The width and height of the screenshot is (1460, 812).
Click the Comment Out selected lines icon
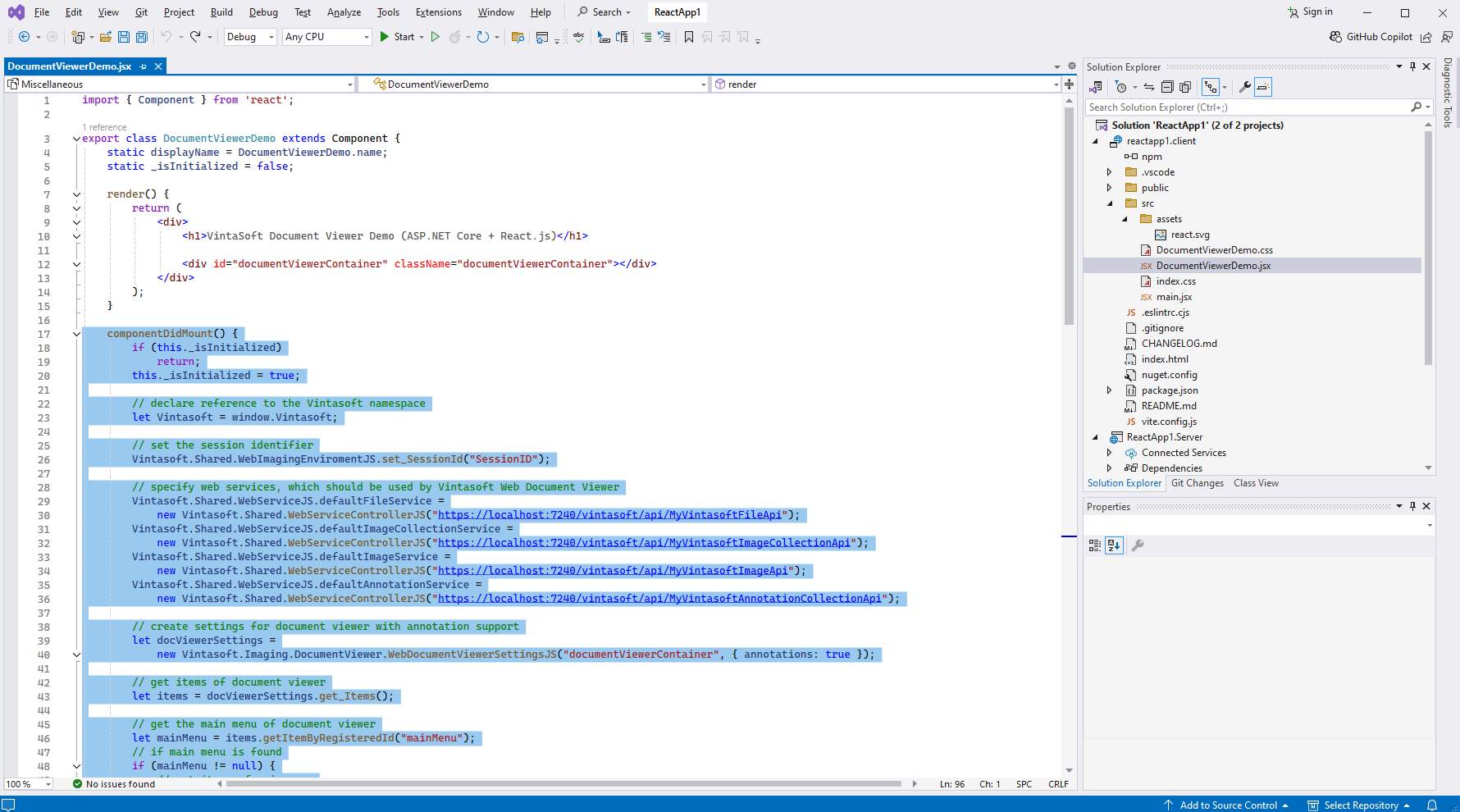647,37
